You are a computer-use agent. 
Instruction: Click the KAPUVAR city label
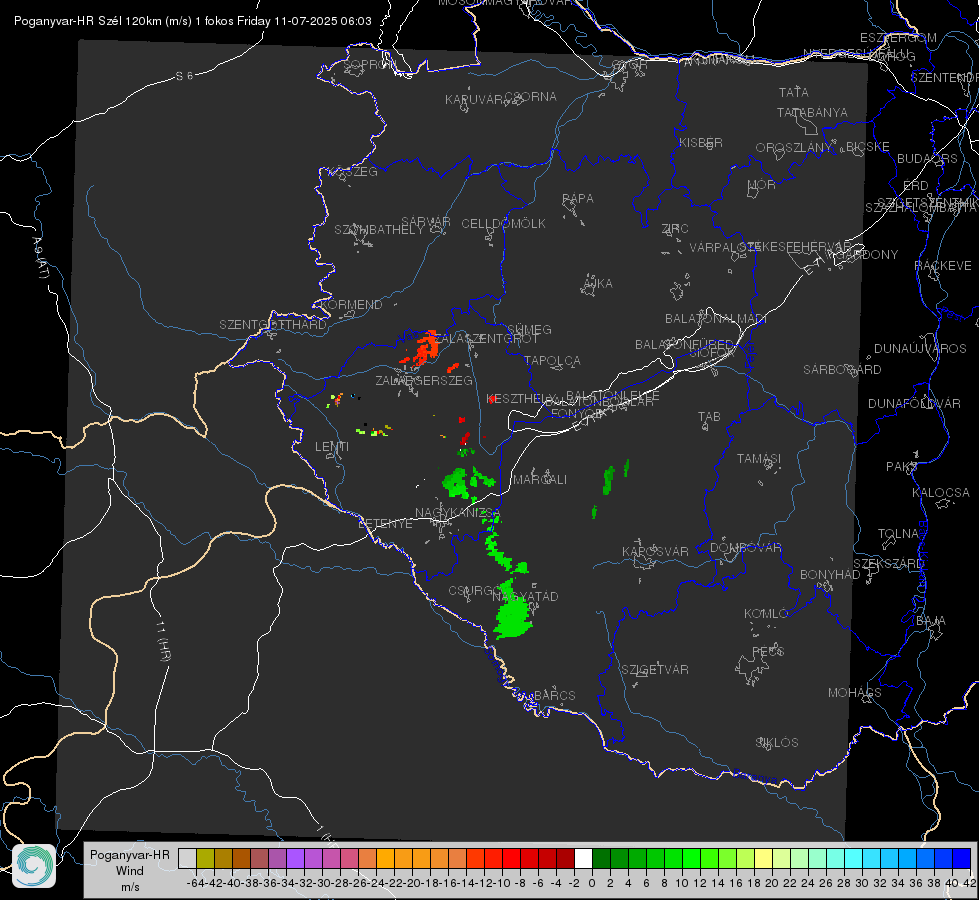point(475,100)
